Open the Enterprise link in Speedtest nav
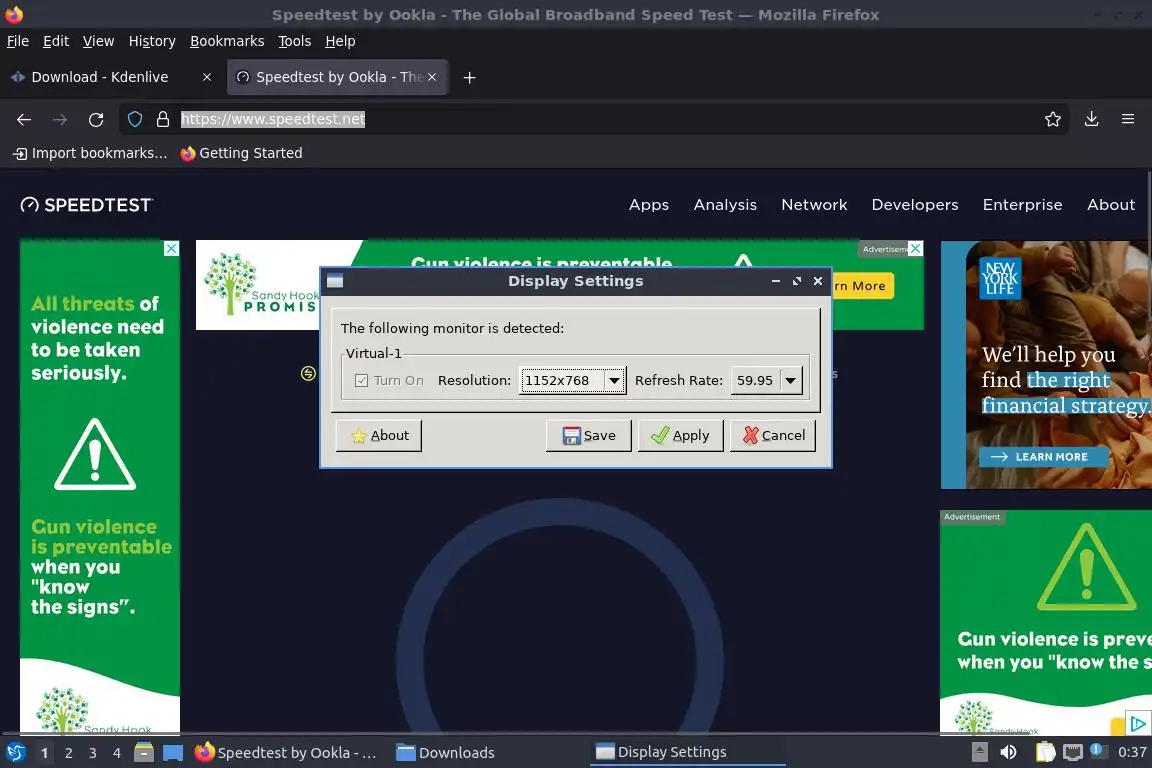 1023,205
